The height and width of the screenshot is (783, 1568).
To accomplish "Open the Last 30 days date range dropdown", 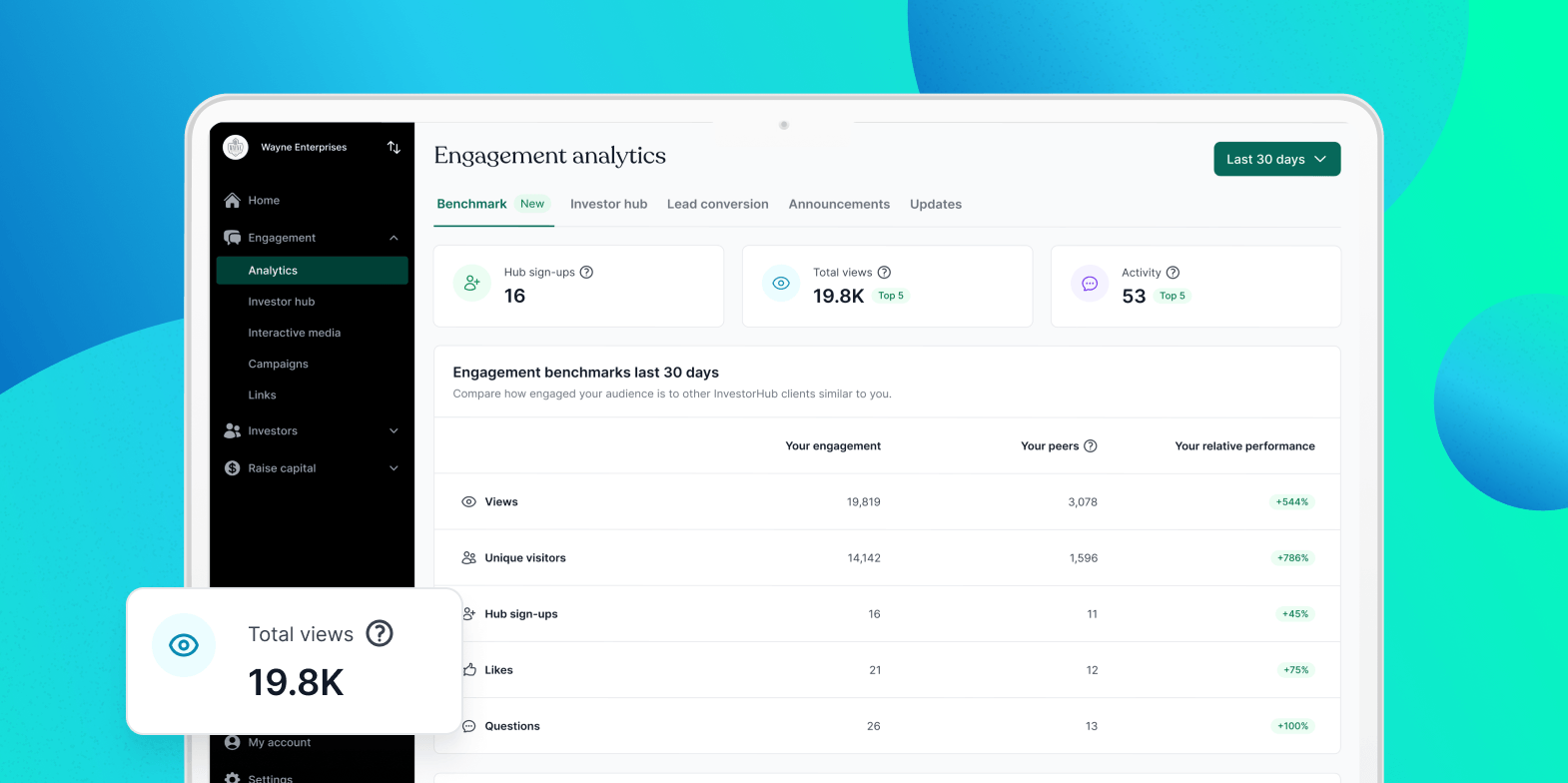I will click(x=1276, y=159).
